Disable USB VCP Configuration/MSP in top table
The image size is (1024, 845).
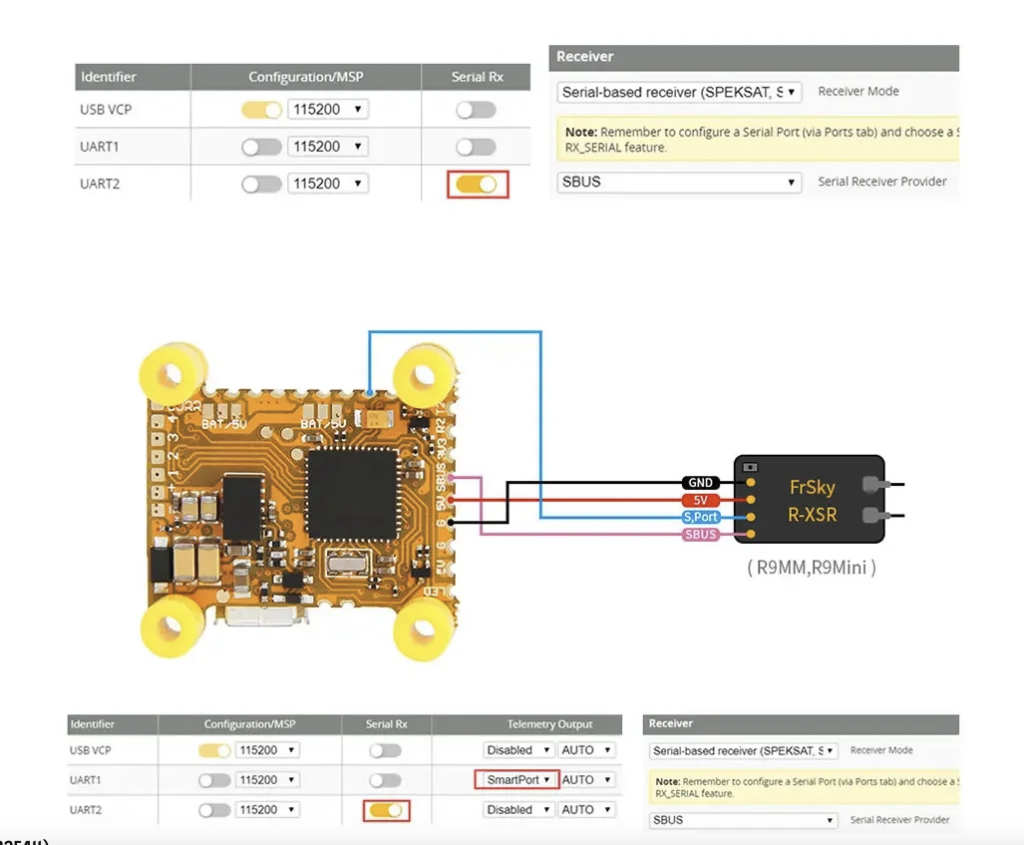coord(261,110)
